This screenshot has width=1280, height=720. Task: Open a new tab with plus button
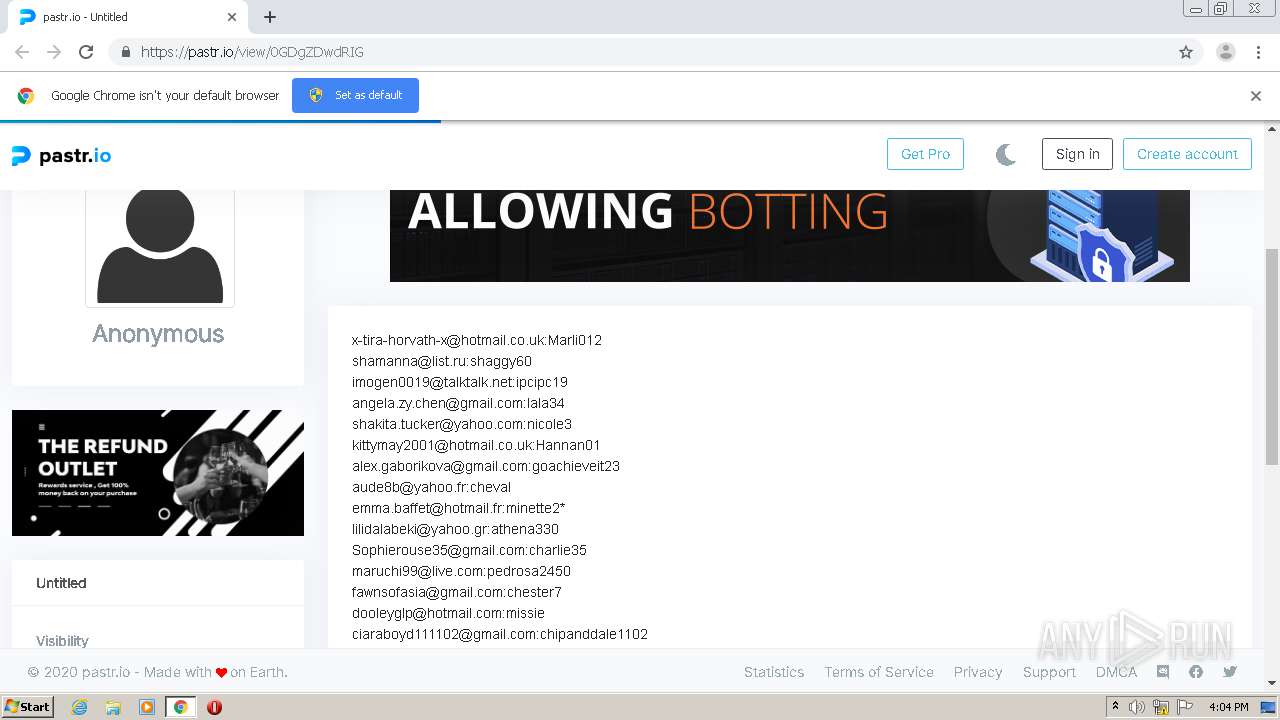[270, 17]
